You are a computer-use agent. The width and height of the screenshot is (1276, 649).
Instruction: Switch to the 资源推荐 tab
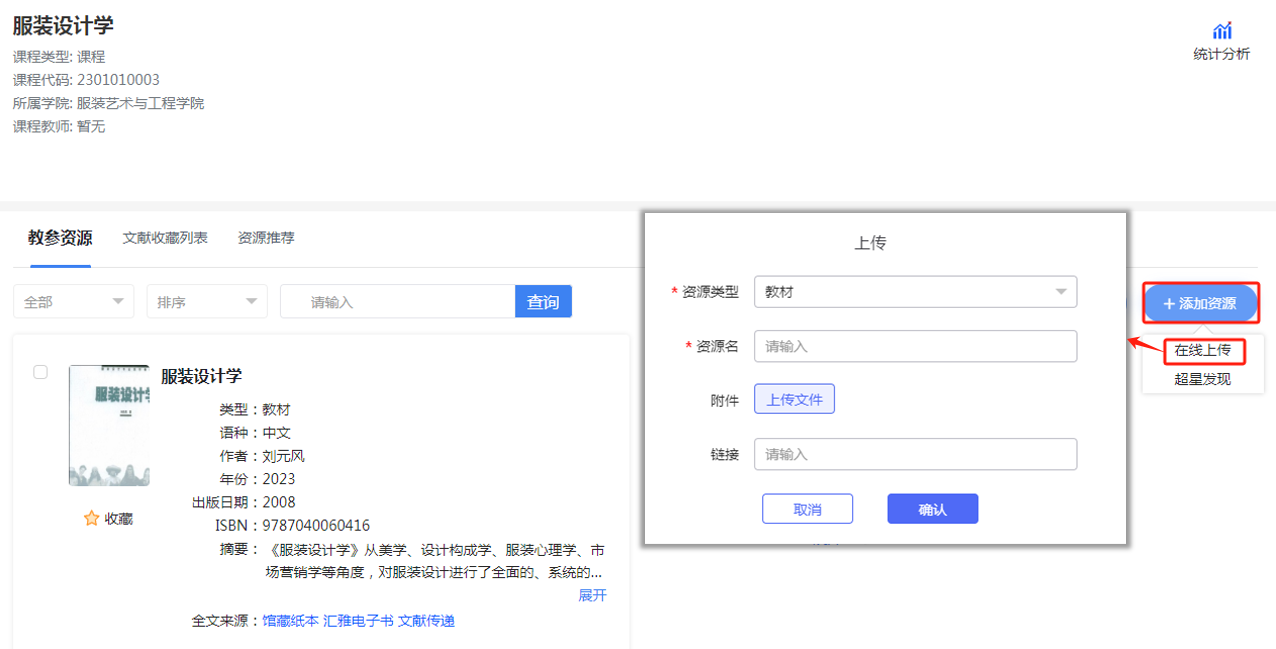pos(265,238)
